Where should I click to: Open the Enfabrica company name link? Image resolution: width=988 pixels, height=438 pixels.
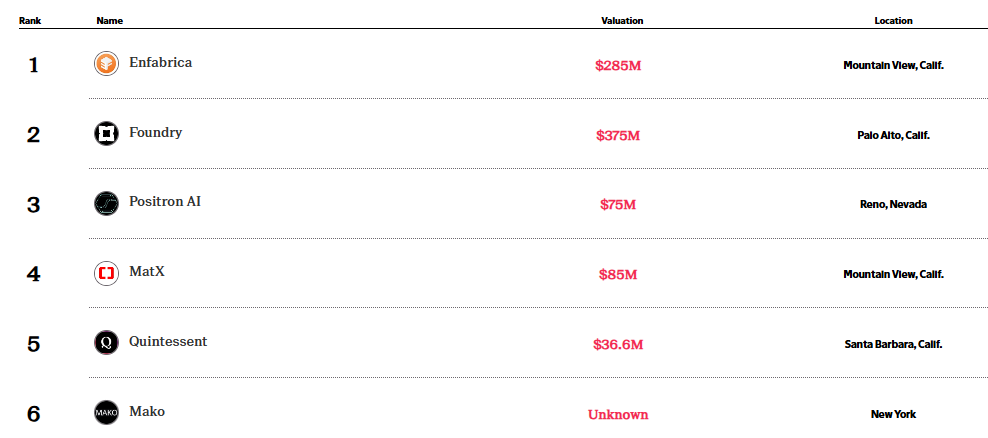coord(160,63)
